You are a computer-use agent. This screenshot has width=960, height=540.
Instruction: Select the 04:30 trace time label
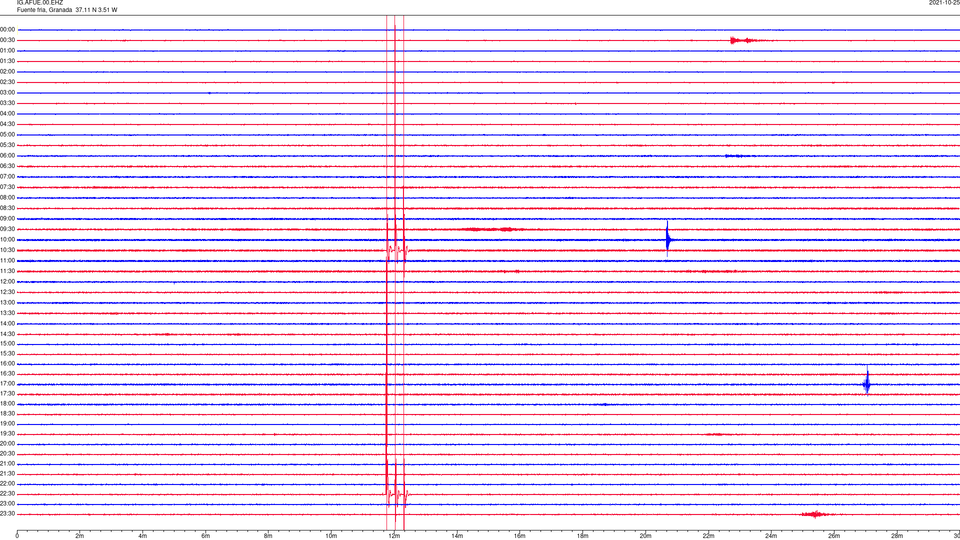point(7,124)
